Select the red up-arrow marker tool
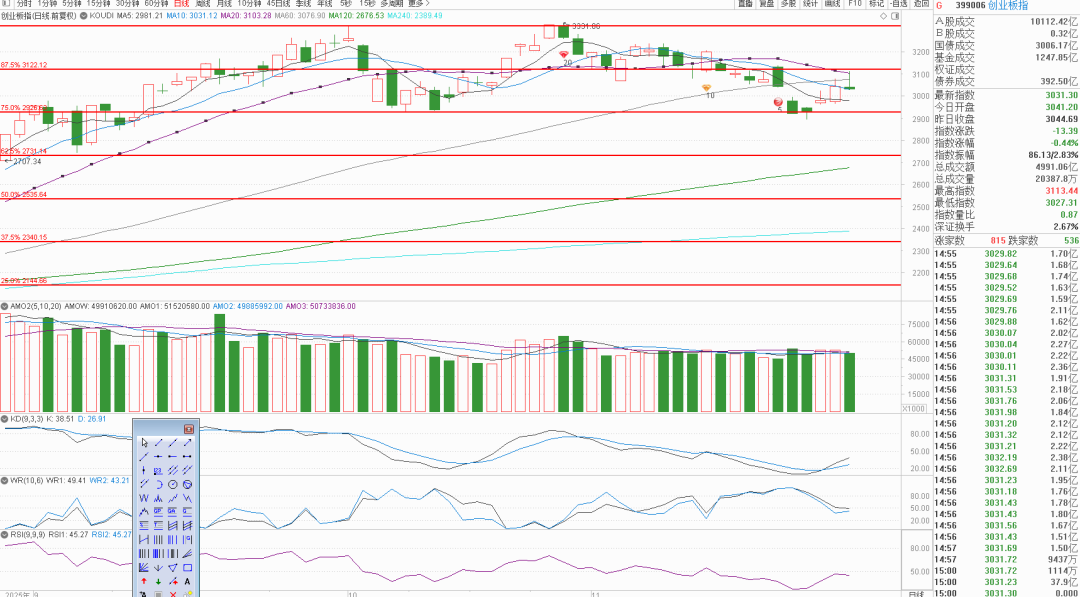The image size is (1080, 597). click(145, 581)
